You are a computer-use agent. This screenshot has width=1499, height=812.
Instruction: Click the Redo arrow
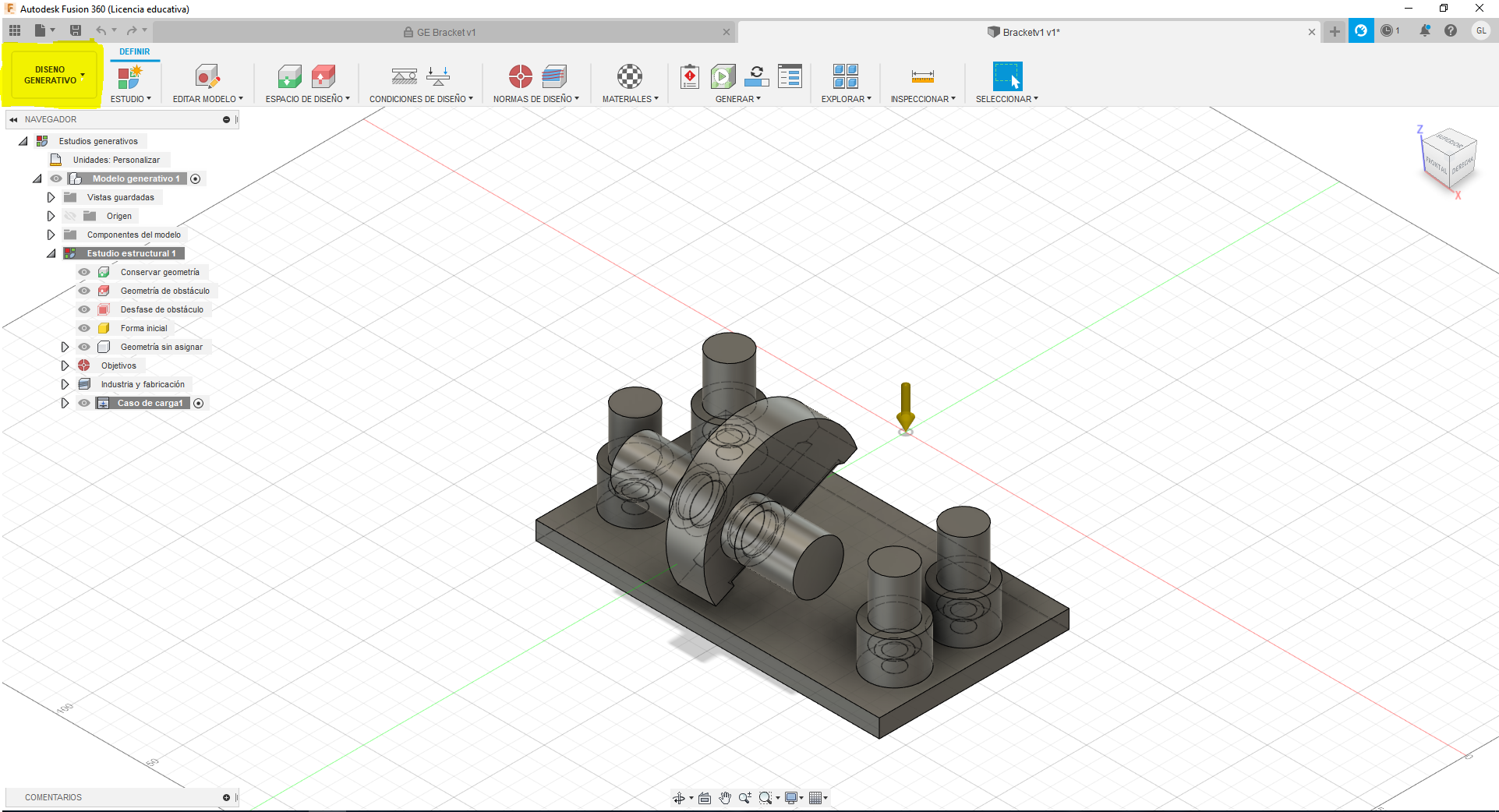[132, 30]
